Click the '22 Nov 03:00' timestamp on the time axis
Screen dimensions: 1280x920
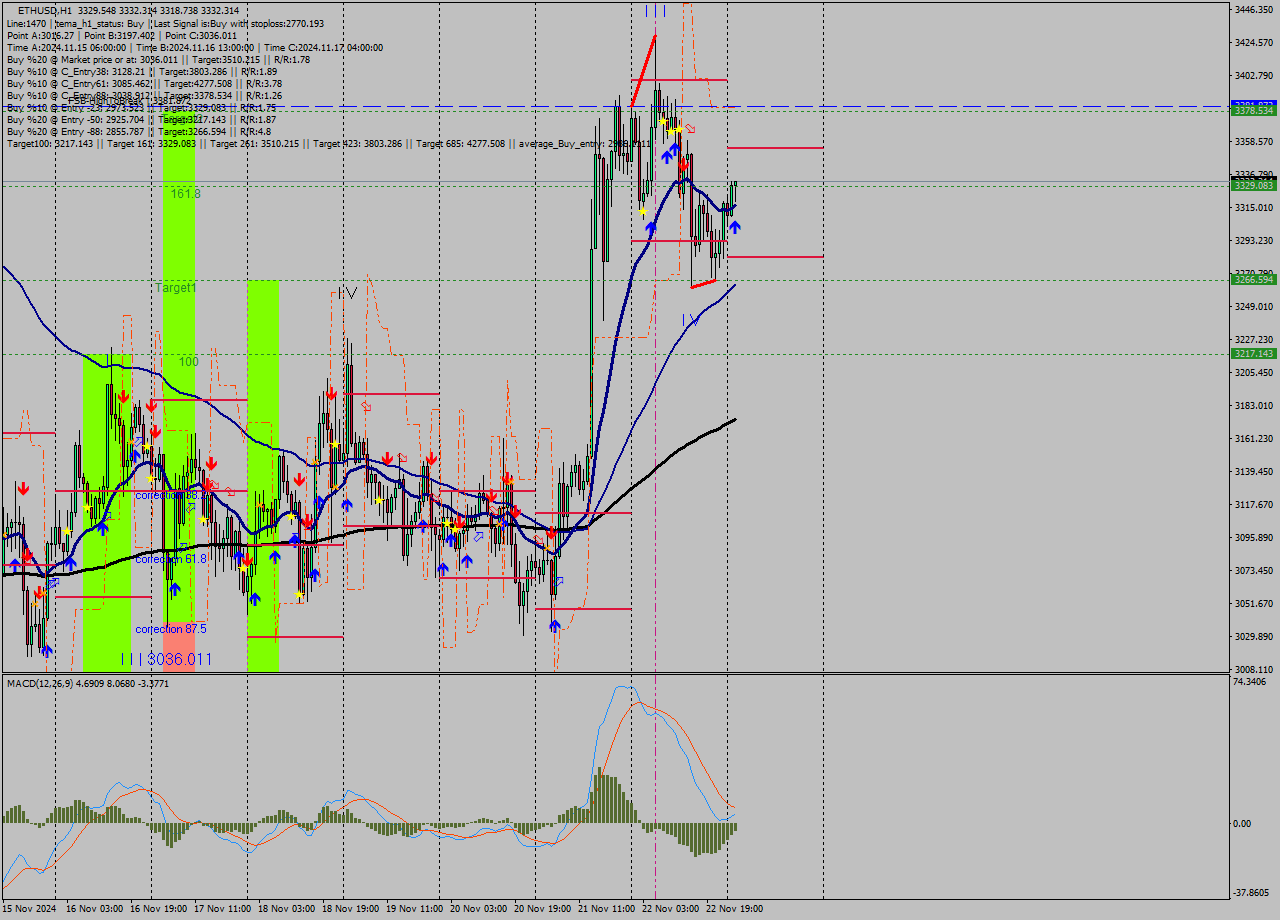point(671,908)
